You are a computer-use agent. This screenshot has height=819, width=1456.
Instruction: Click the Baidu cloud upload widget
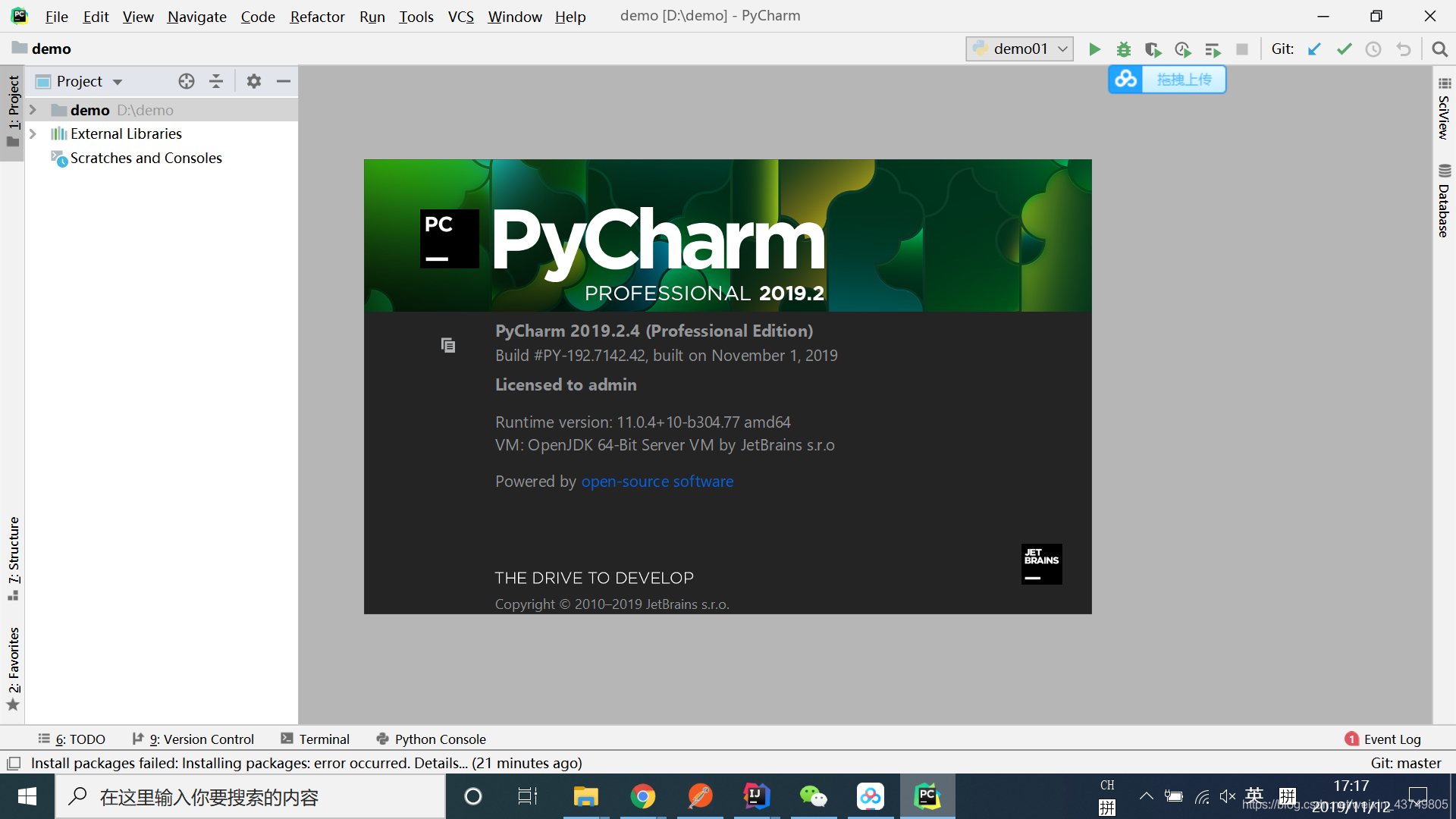(1167, 79)
